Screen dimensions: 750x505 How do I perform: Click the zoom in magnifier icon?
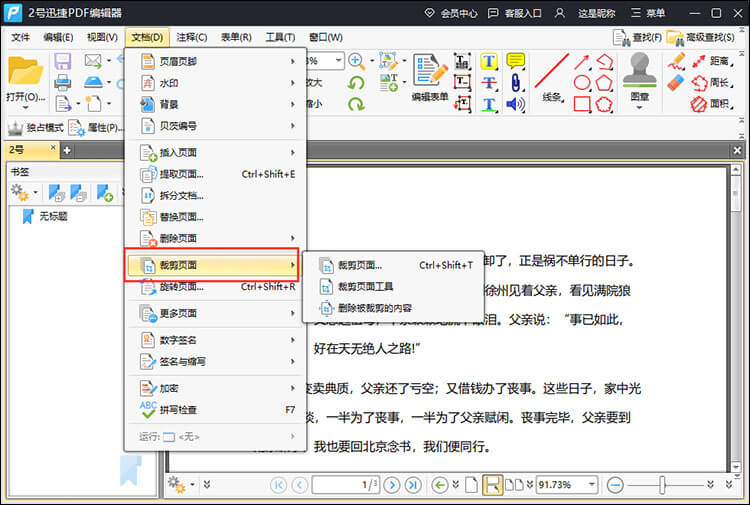pyautogui.click(x=356, y=61)
